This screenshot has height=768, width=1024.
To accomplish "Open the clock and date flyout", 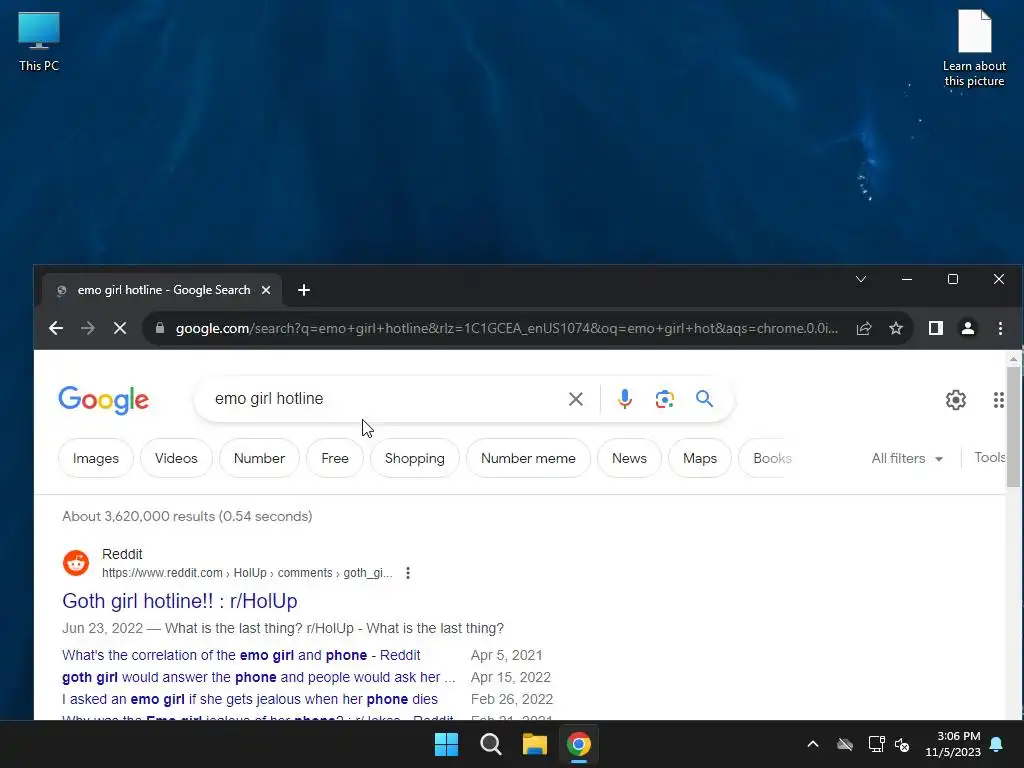I will tap(952, 744).
